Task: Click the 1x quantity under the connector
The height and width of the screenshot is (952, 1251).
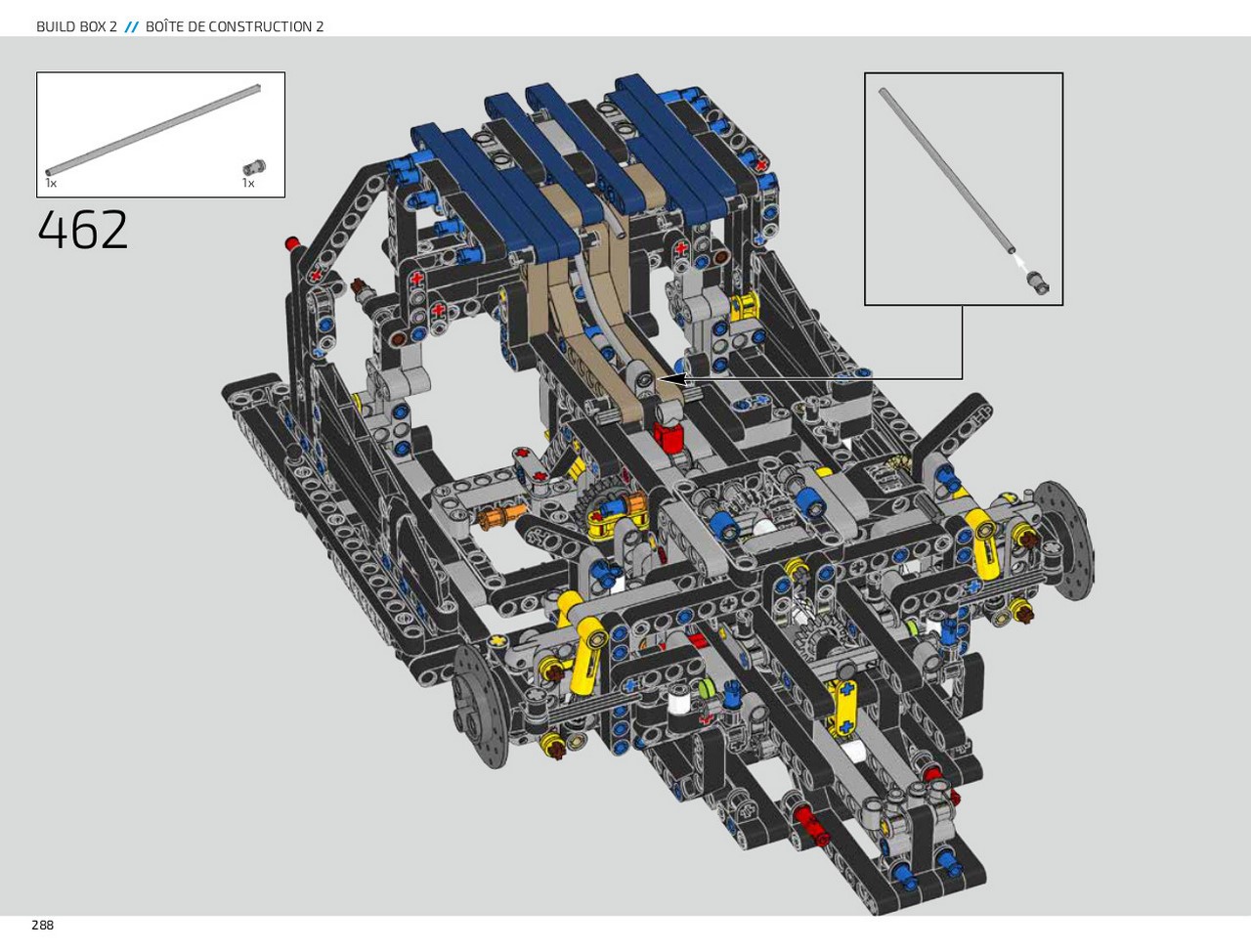Action: [x=248, y=183]
